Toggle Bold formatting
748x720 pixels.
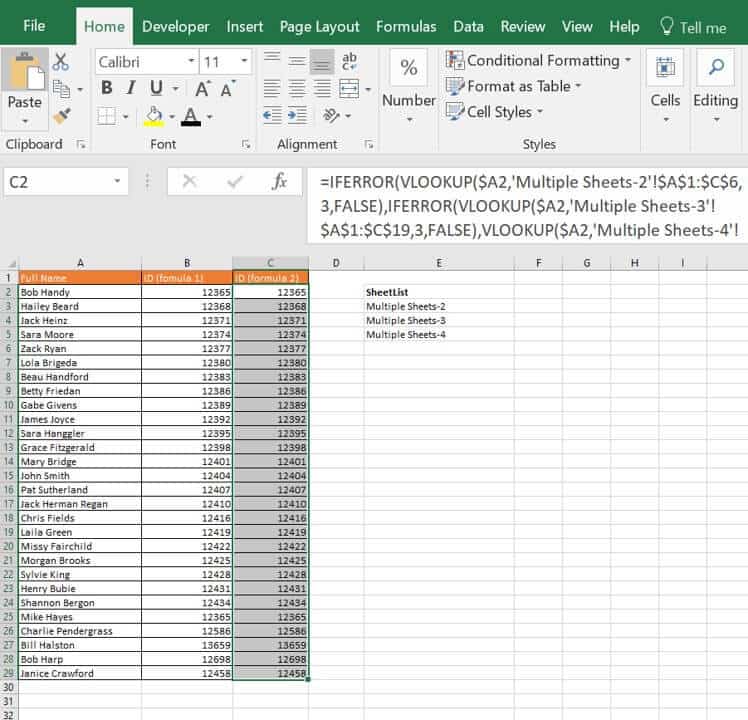click(107, 89)
